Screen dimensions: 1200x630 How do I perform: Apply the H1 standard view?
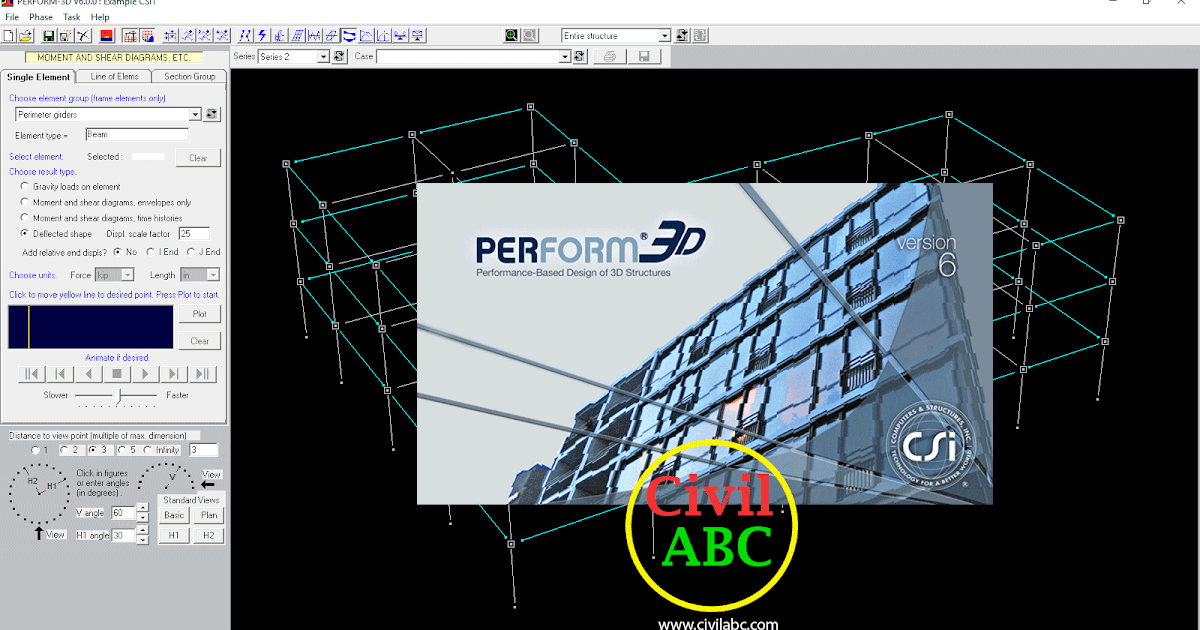pos(174,535)
